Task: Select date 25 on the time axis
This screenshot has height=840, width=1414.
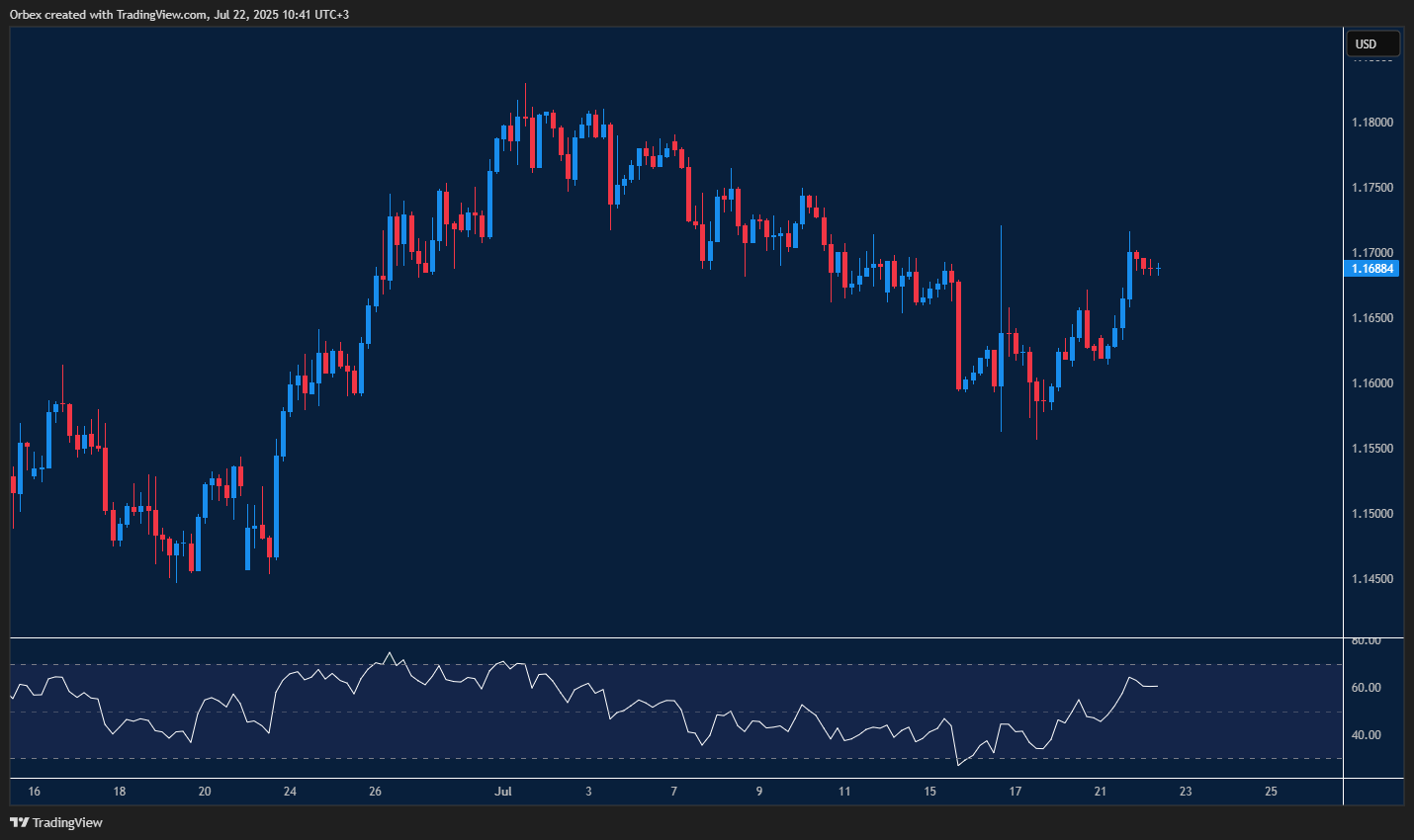Action: (1272, 792)
